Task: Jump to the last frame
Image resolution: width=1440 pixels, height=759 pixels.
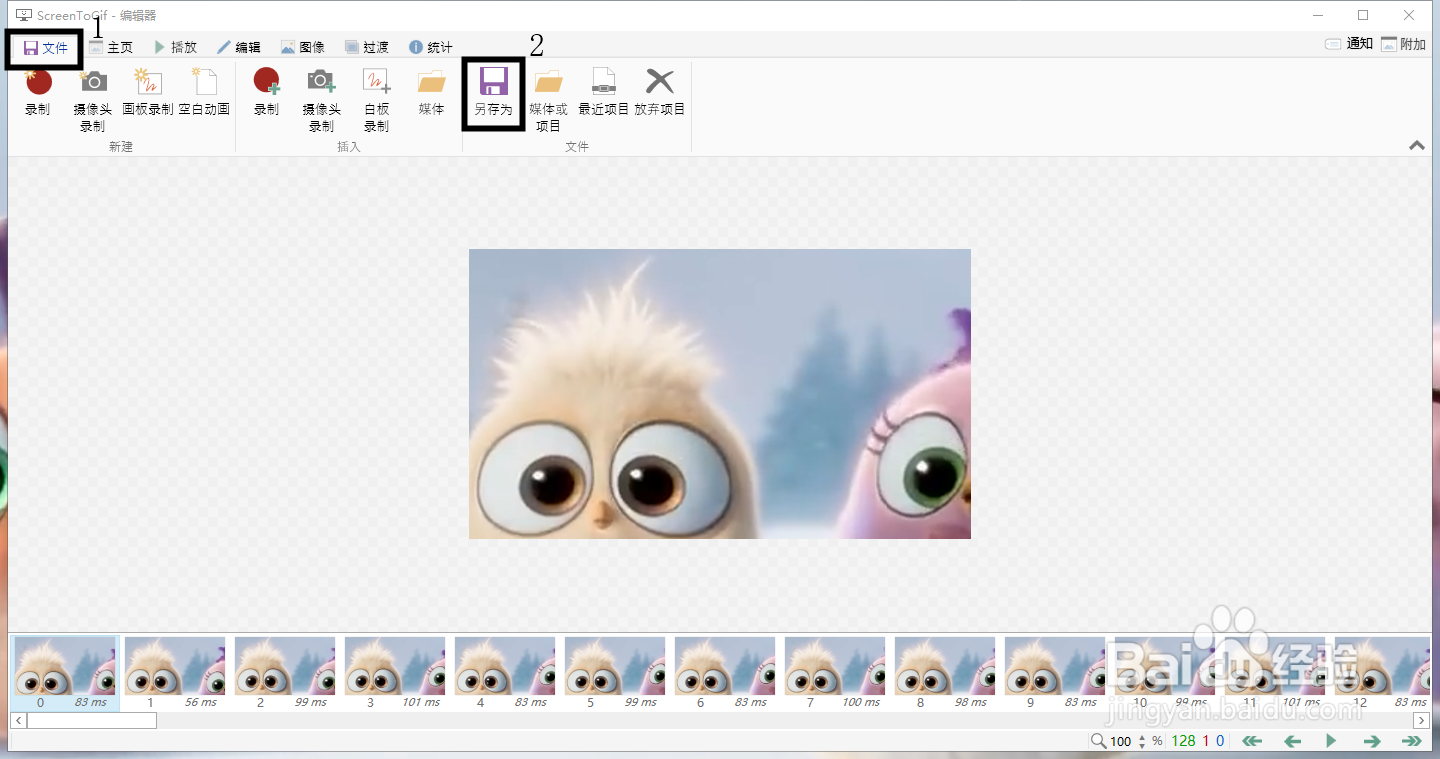Action: point(1412,741)
